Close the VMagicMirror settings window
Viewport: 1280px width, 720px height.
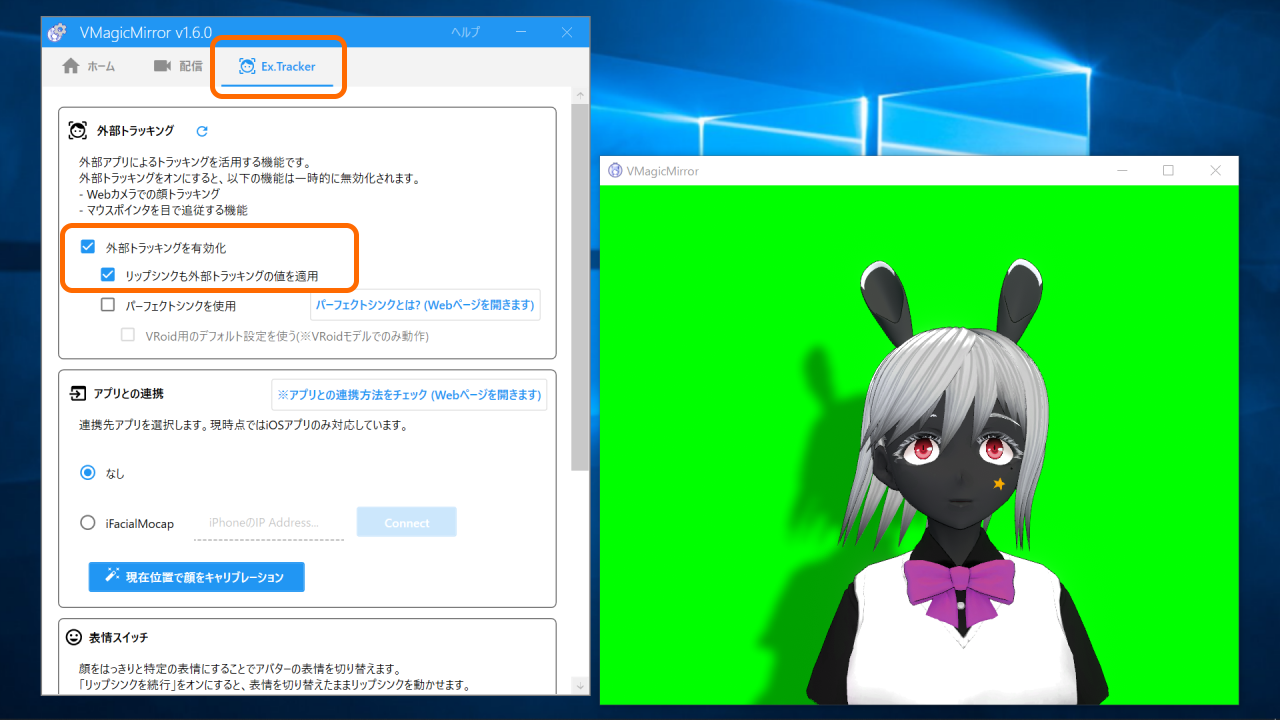pos(567,32)
